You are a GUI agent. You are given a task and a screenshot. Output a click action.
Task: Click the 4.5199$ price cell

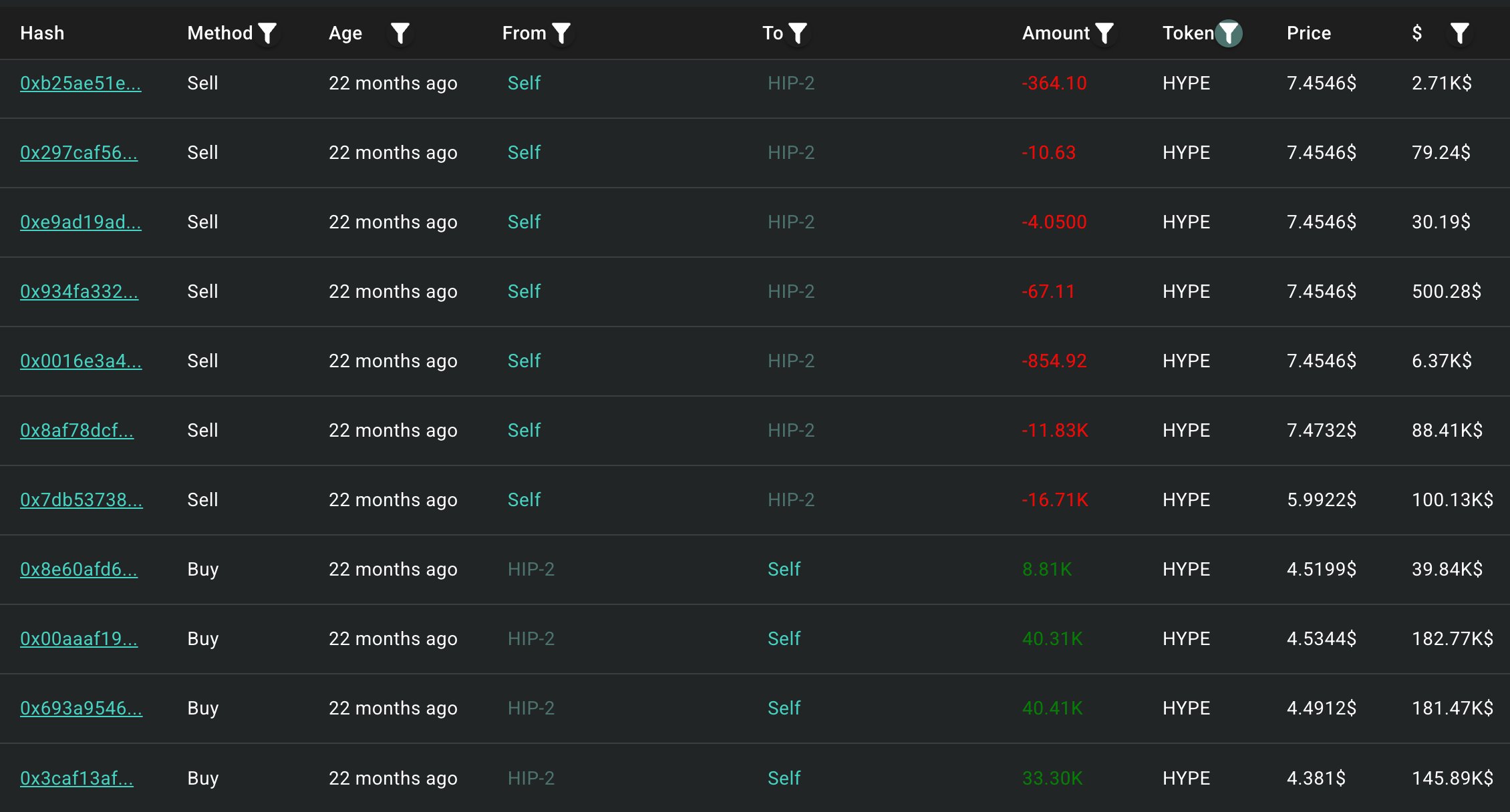click(x=1322, y=569)
